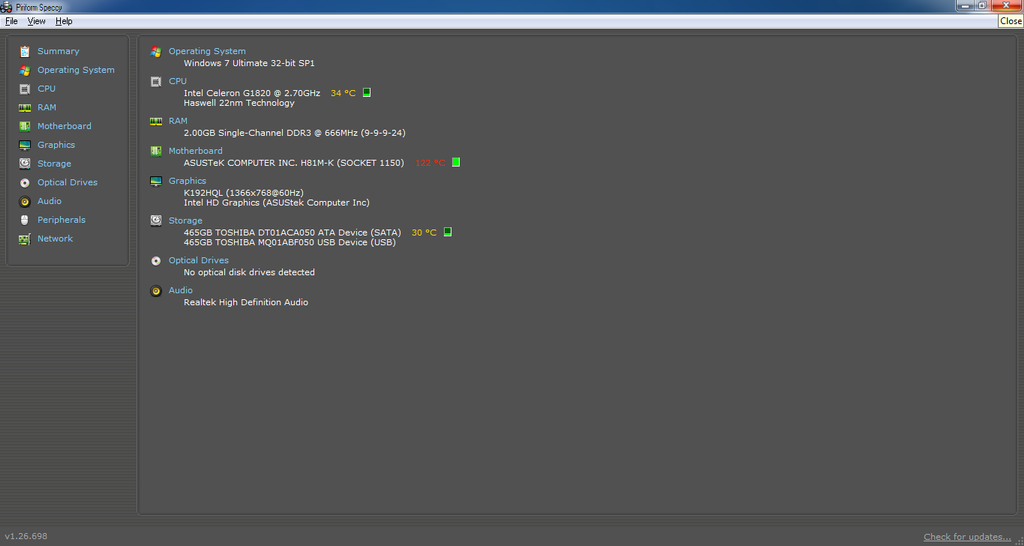Click the RAM heading link in main panel

coord(178,121)
